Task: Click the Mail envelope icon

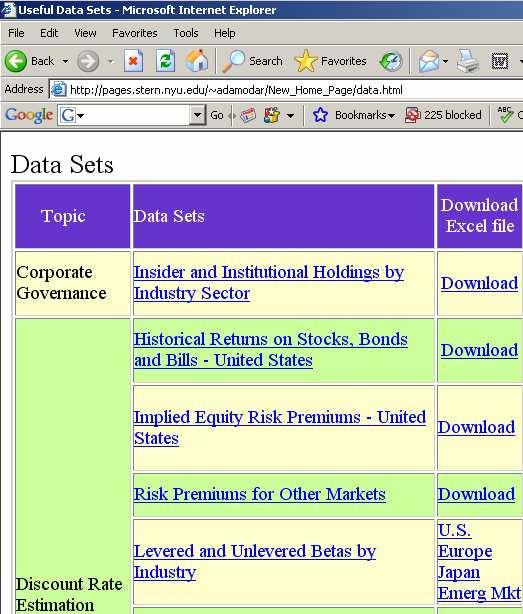Action: coord(429,61)
